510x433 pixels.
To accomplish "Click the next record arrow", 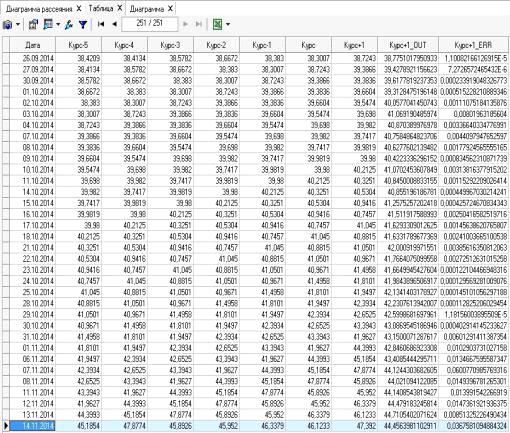I will pos(186,24).
